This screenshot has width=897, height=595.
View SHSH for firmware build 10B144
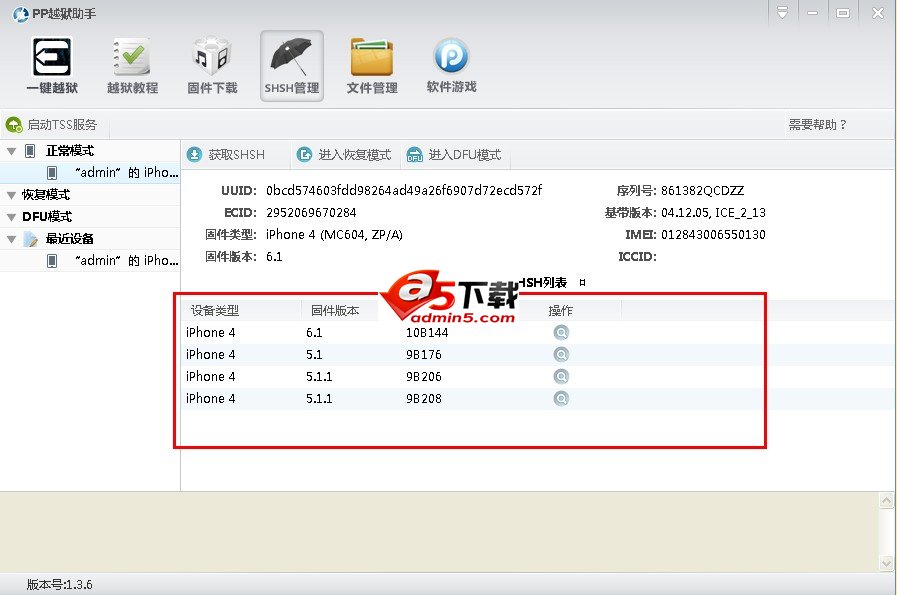tap(561, 332)
